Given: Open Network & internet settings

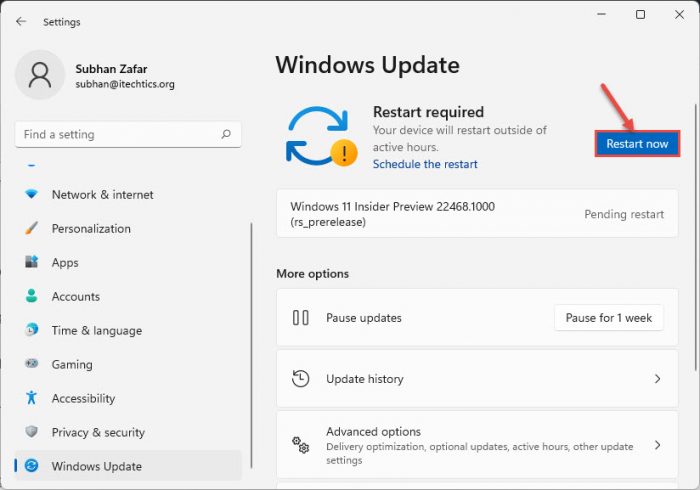Looking at the screenshot, I should pos(128,195).
